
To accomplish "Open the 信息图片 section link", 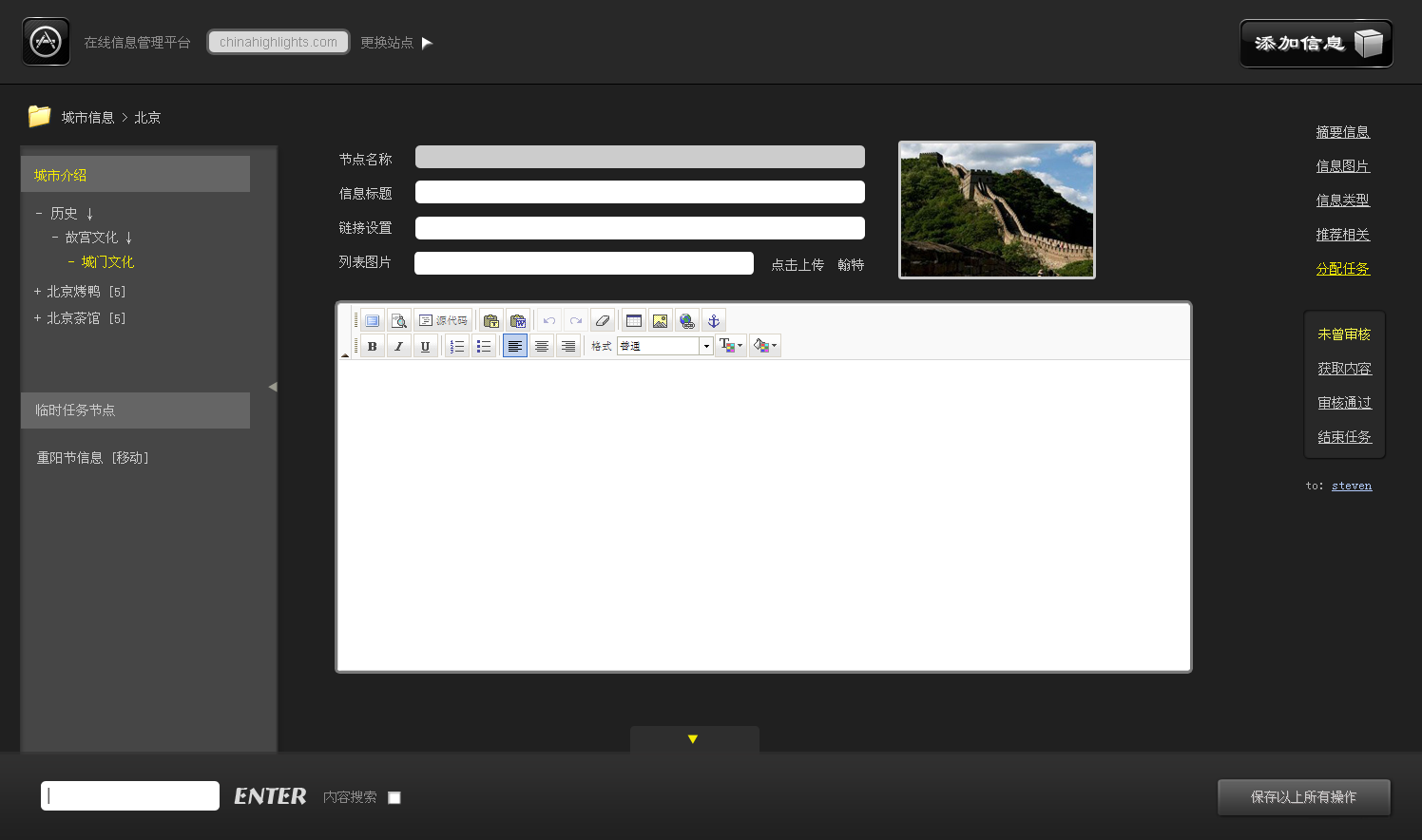I will point(1342,166).
